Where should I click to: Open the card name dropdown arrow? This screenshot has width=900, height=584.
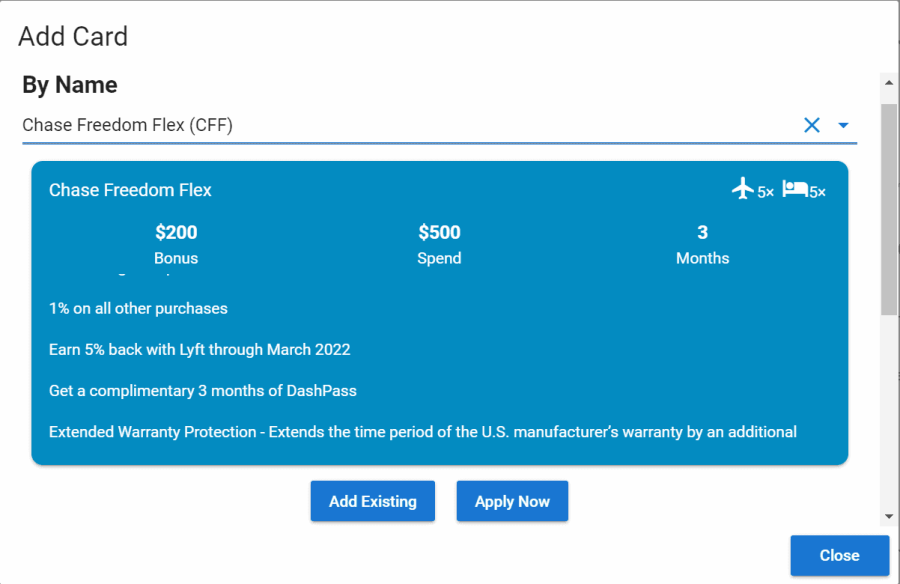tap(843, 125)
